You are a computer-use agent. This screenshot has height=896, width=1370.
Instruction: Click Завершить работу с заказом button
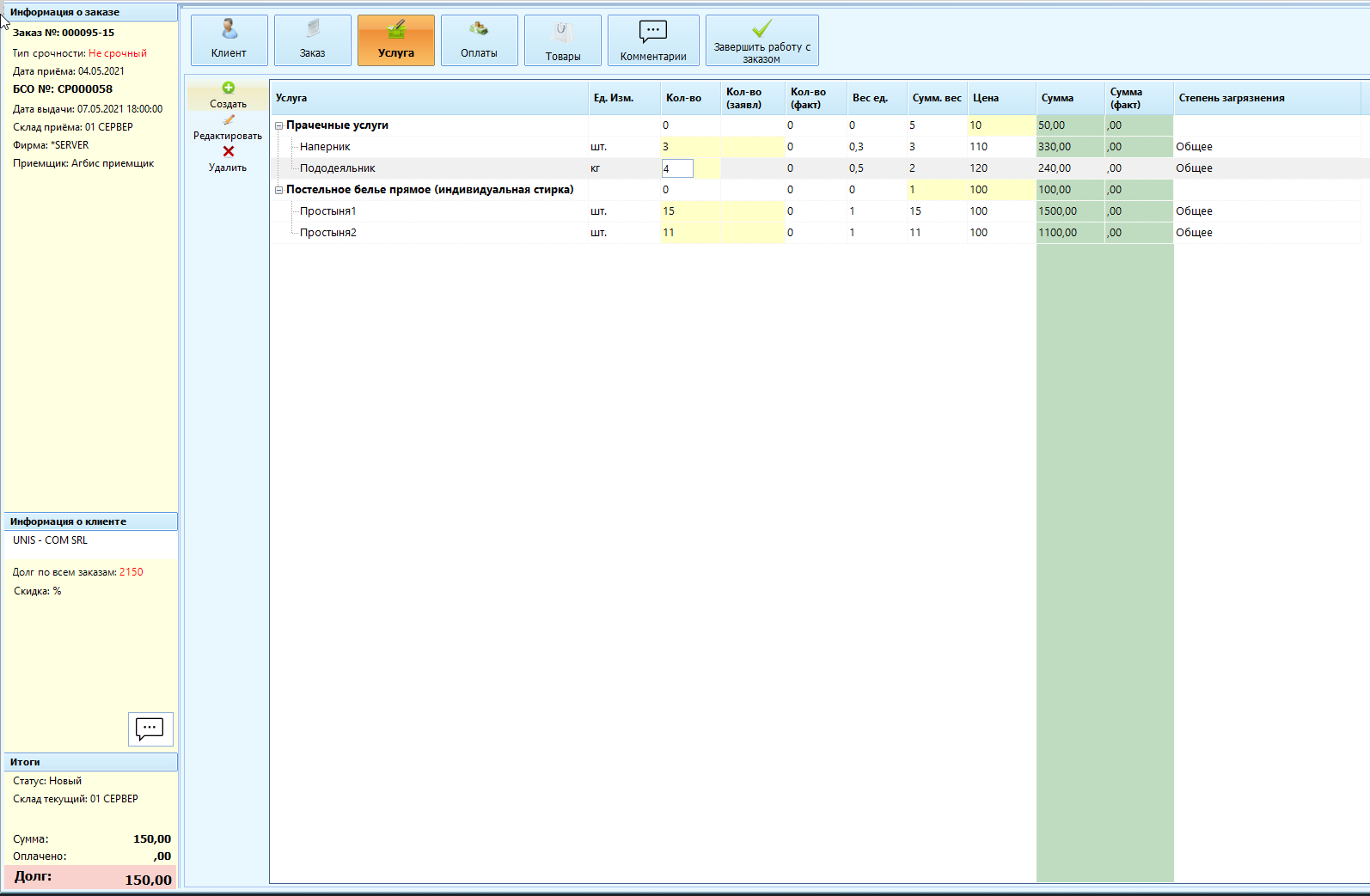point(761,40)
